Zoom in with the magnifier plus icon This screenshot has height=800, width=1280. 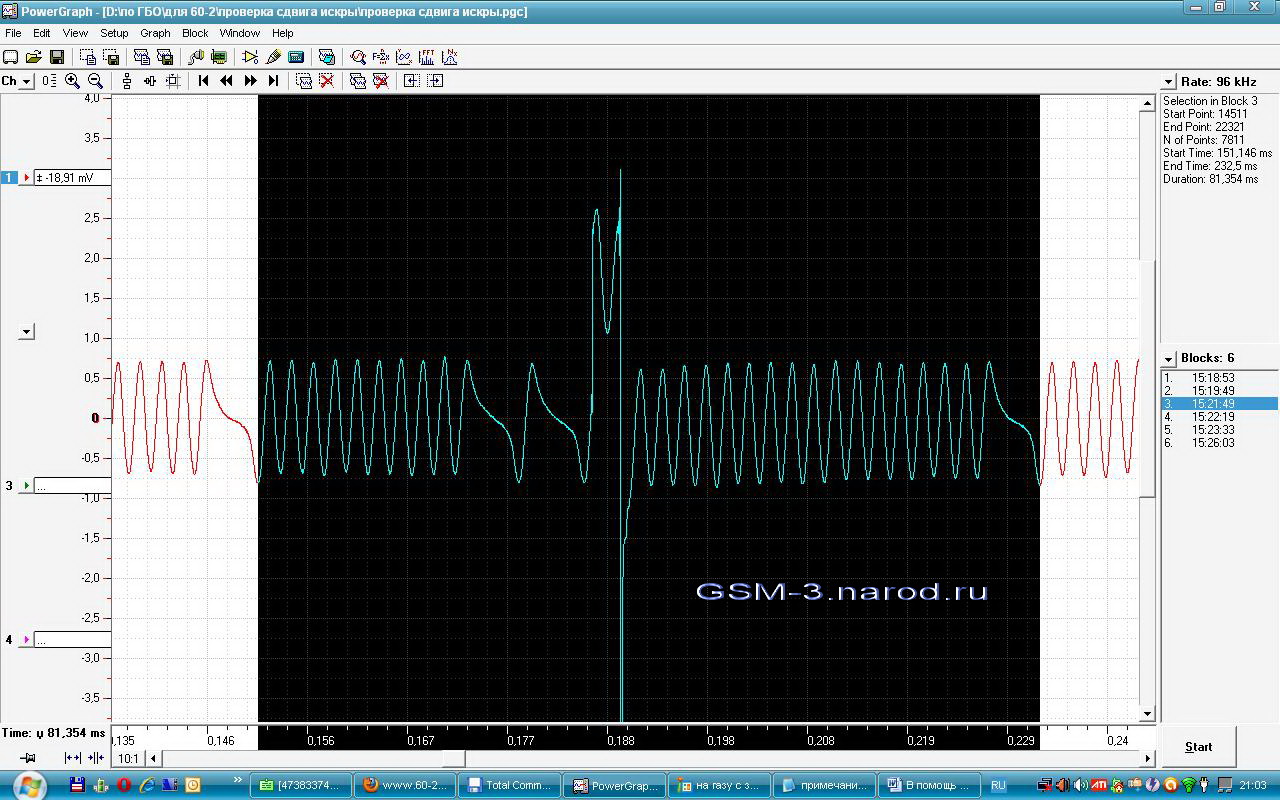coord(72,81)
